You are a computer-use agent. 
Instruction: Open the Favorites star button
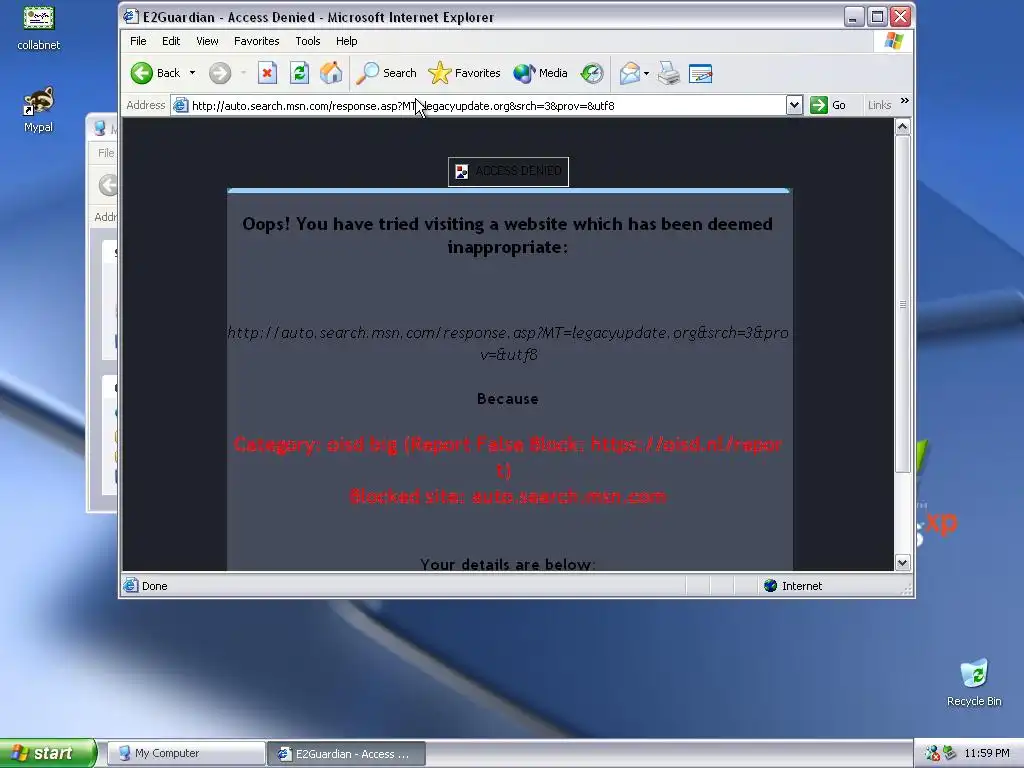[464, 73]
